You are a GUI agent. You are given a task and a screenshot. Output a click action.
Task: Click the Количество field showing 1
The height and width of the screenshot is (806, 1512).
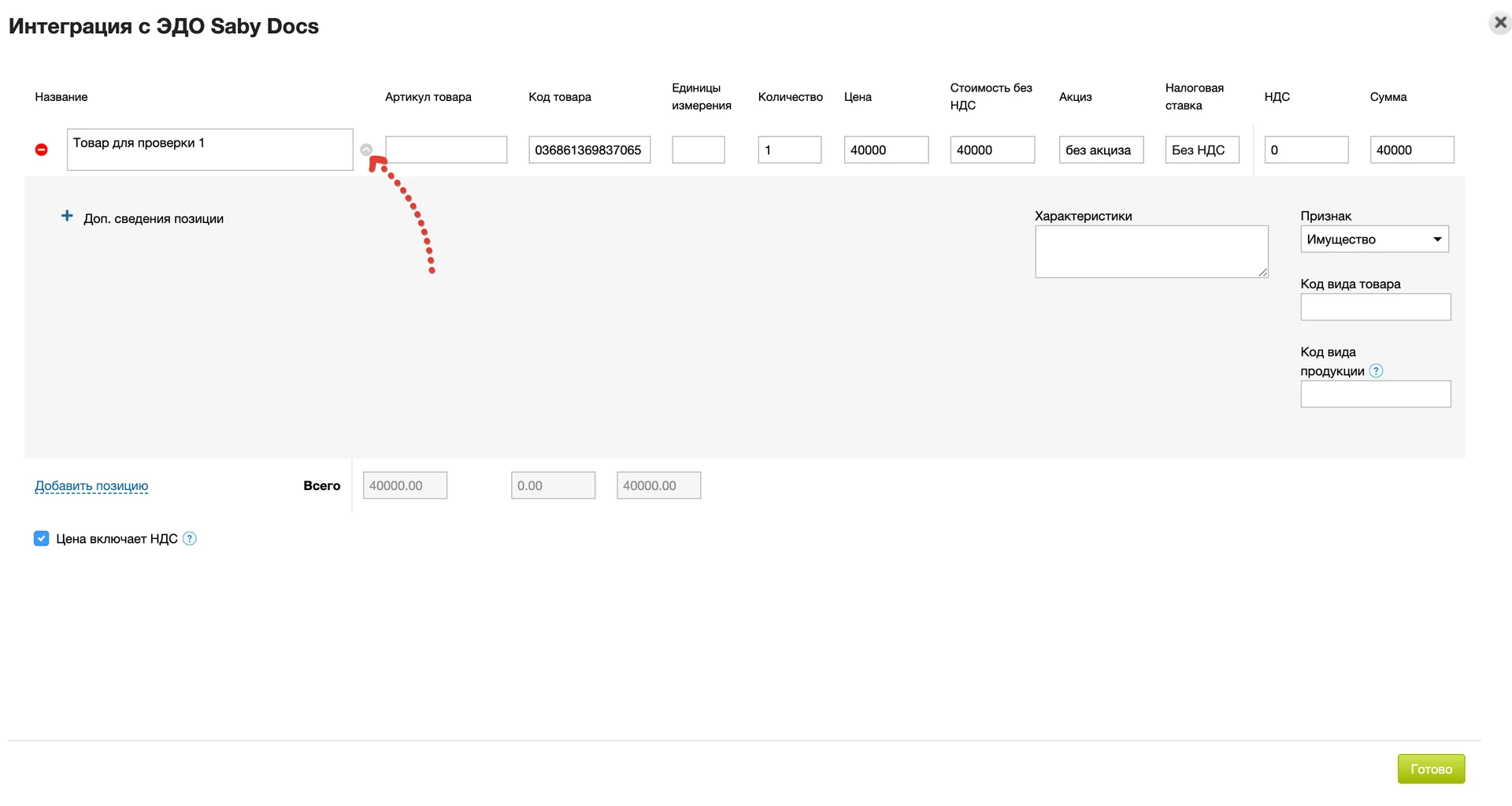click(x=790, y=150)
